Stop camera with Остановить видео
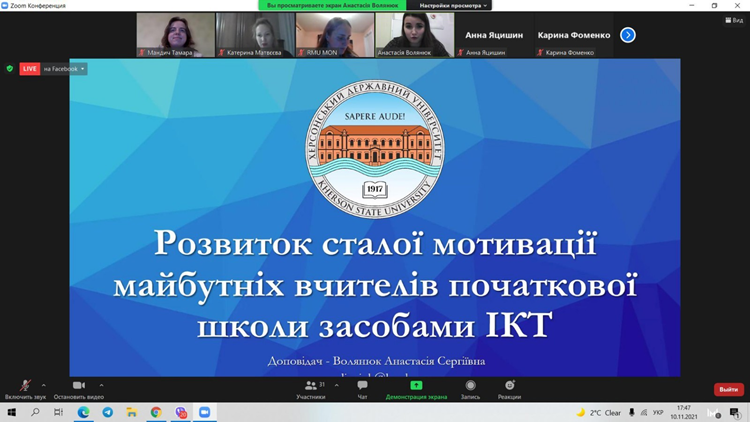Image resolution: width=750 pixels, height=422 pixels. point(78,389)
